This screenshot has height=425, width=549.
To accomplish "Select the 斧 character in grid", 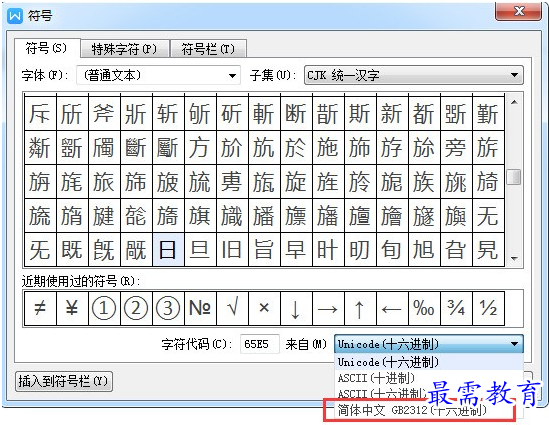I will 104,113.
